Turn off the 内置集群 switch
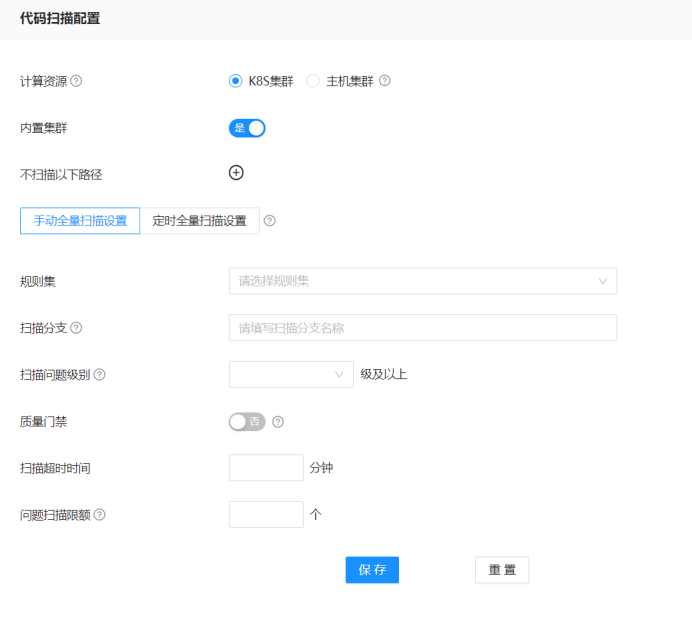The image size is (692, 618). click(247, 128)
